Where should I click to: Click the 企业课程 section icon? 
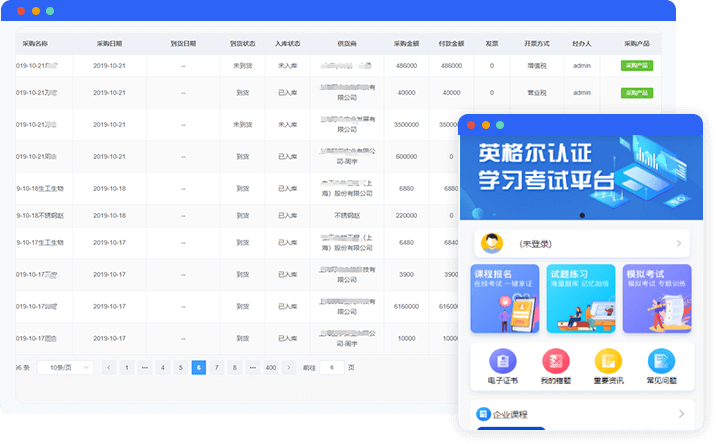click(x=483, y=414)
